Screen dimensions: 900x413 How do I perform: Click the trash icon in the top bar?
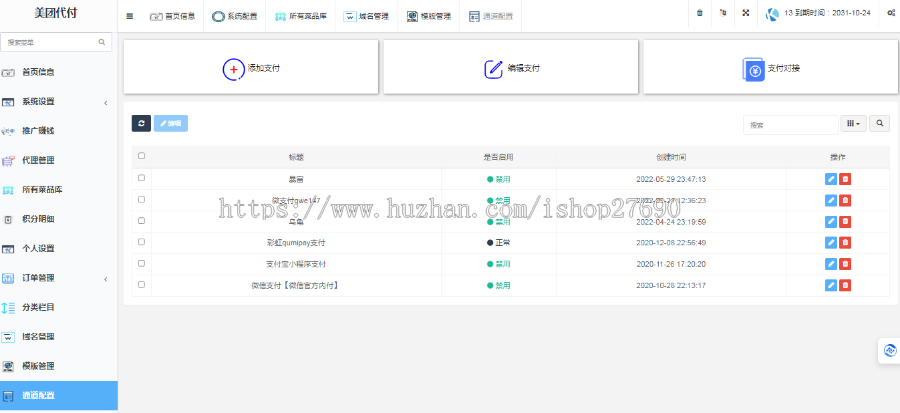click(699, 14)
